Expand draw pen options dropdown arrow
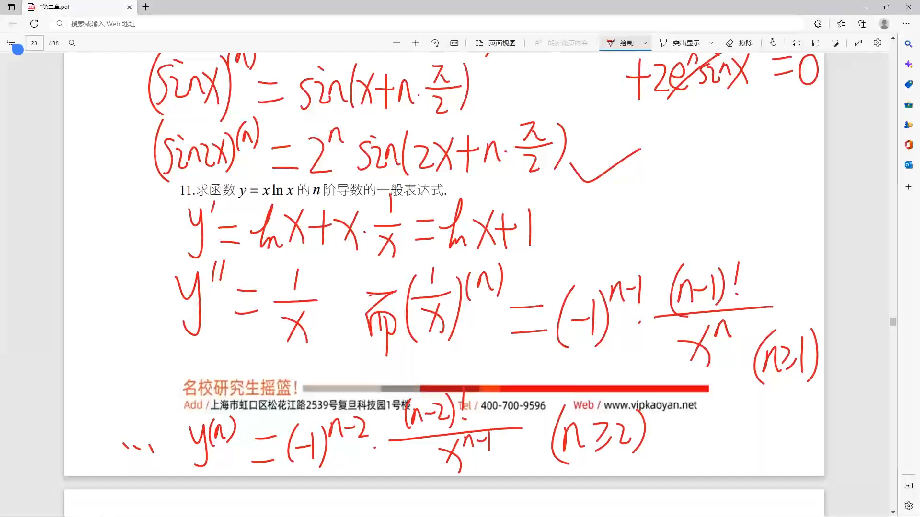Viewport: 920px width, 517px height. click(x=645, y=43)
